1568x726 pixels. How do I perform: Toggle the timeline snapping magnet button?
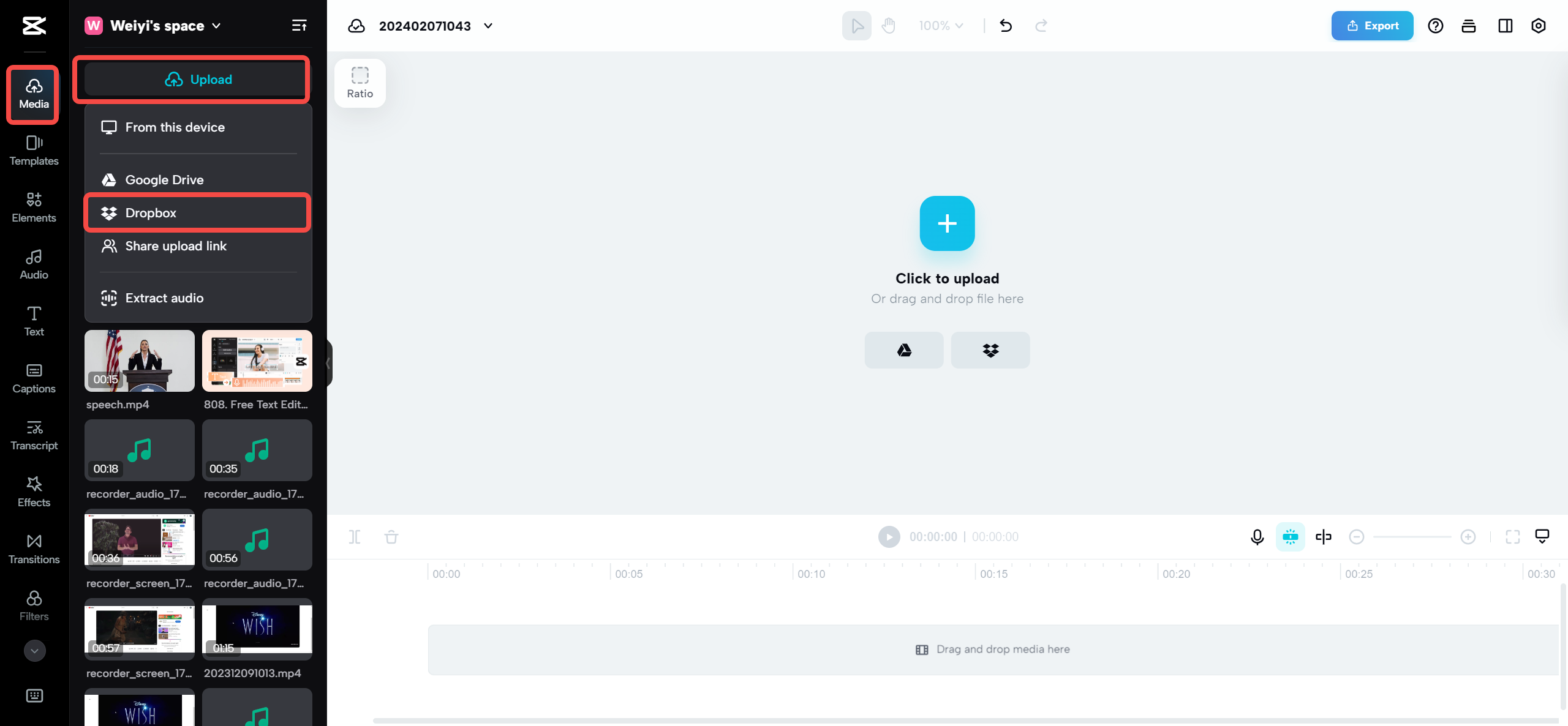click(x=1290, y=537)
